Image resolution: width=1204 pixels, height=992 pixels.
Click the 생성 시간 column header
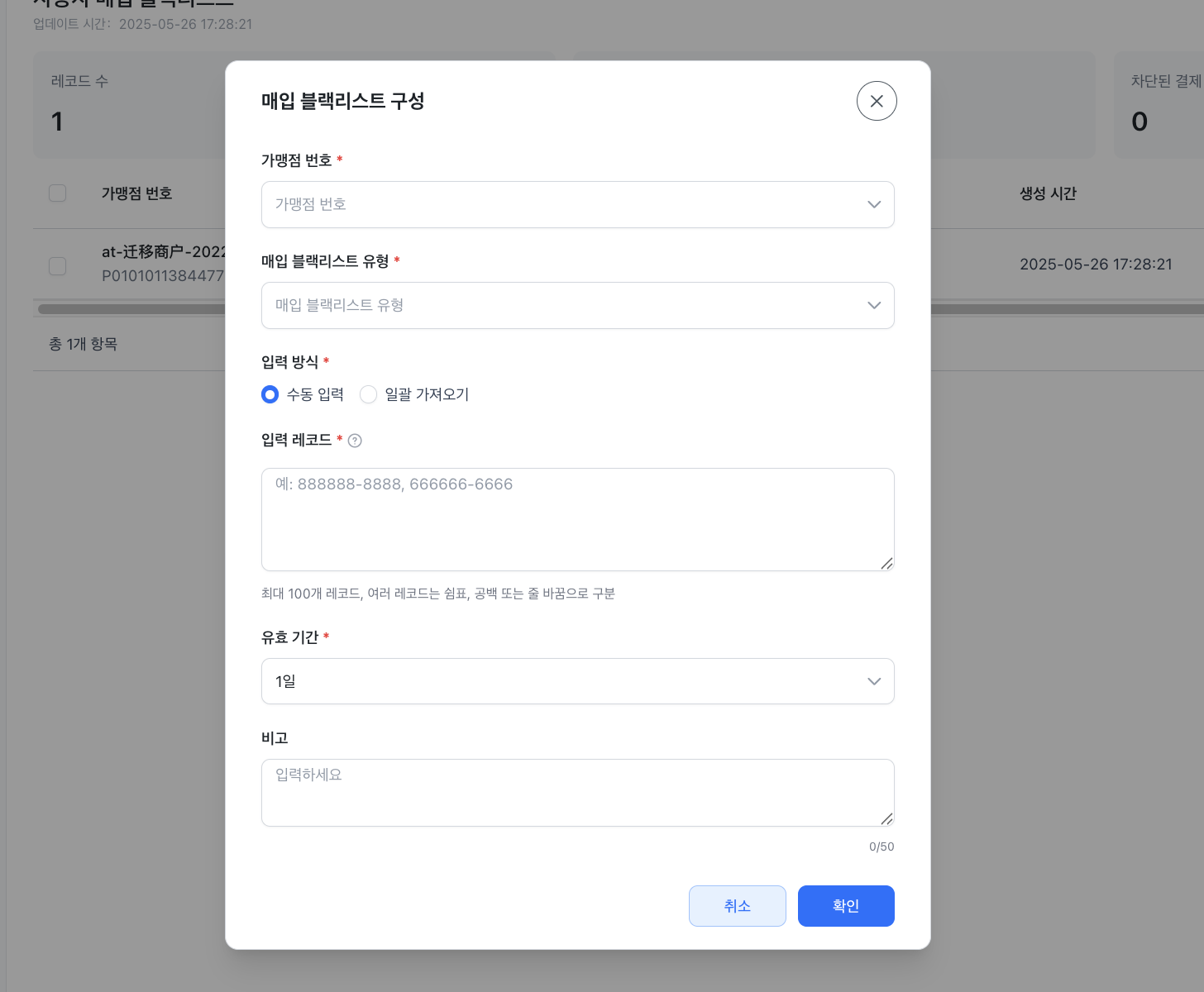1048,193
